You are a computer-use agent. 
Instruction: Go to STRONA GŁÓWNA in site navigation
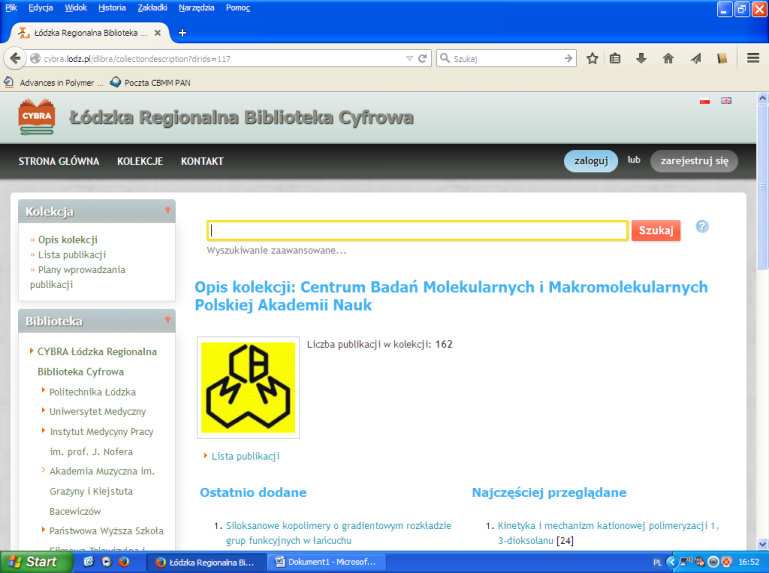coord(59,161)
